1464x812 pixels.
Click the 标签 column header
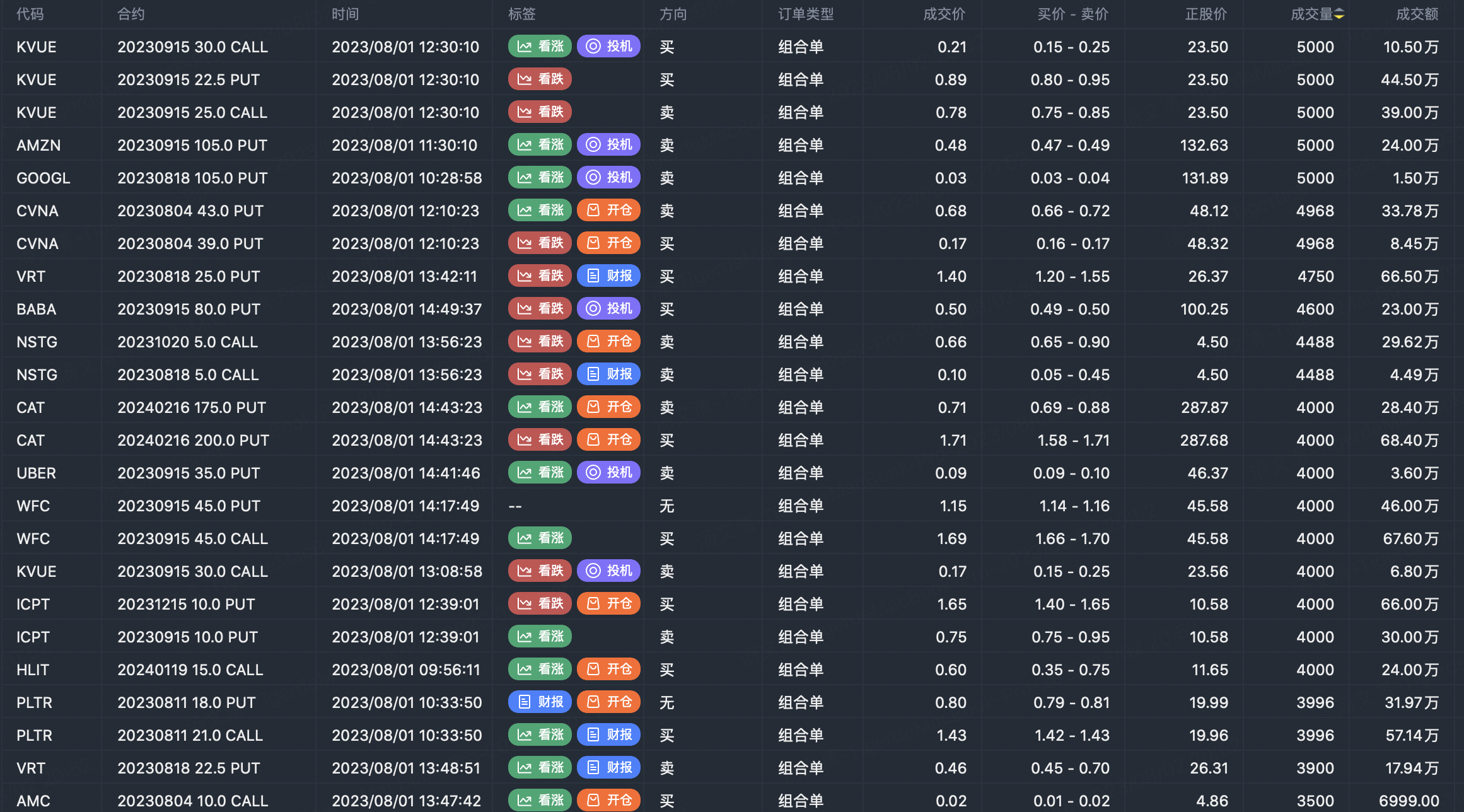coord(522,14)
